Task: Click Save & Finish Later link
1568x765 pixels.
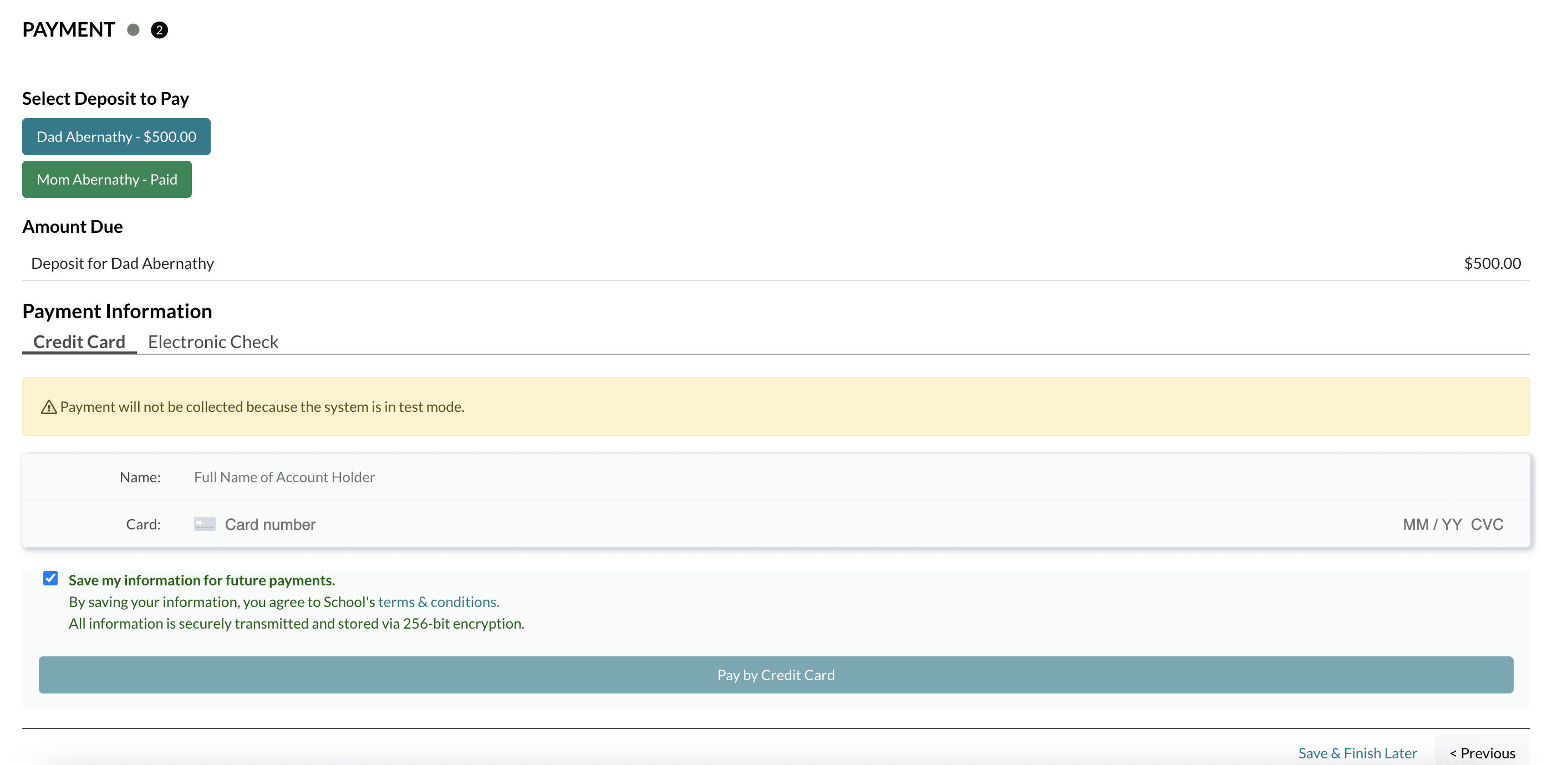Action: click(x=1357, y=753)
